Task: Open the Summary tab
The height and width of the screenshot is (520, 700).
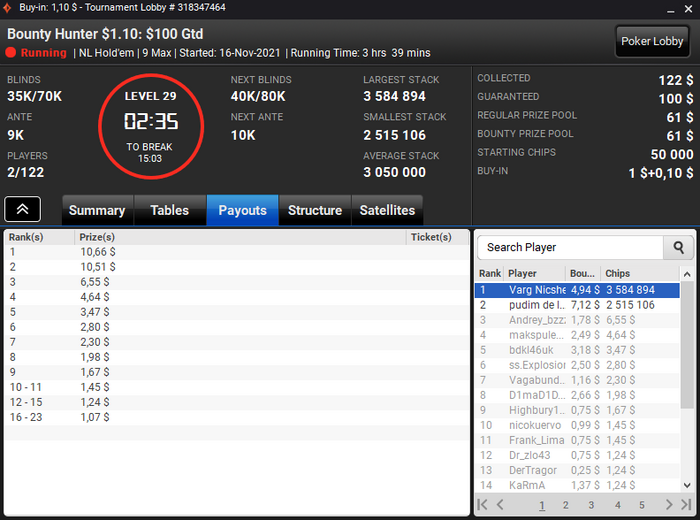Action: [x=97, y=210]
